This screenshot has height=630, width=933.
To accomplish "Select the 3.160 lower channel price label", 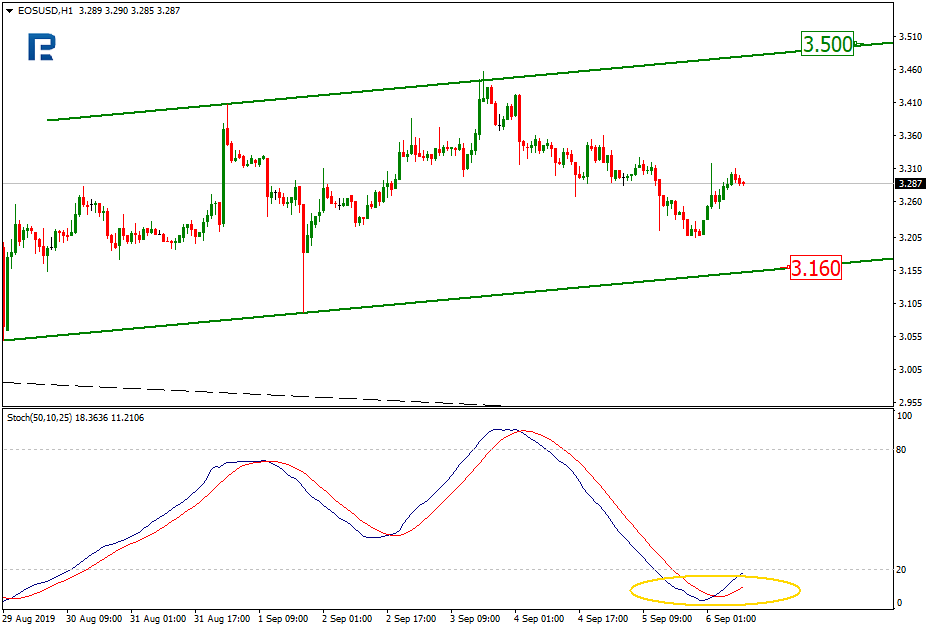I will click(816, 268).
